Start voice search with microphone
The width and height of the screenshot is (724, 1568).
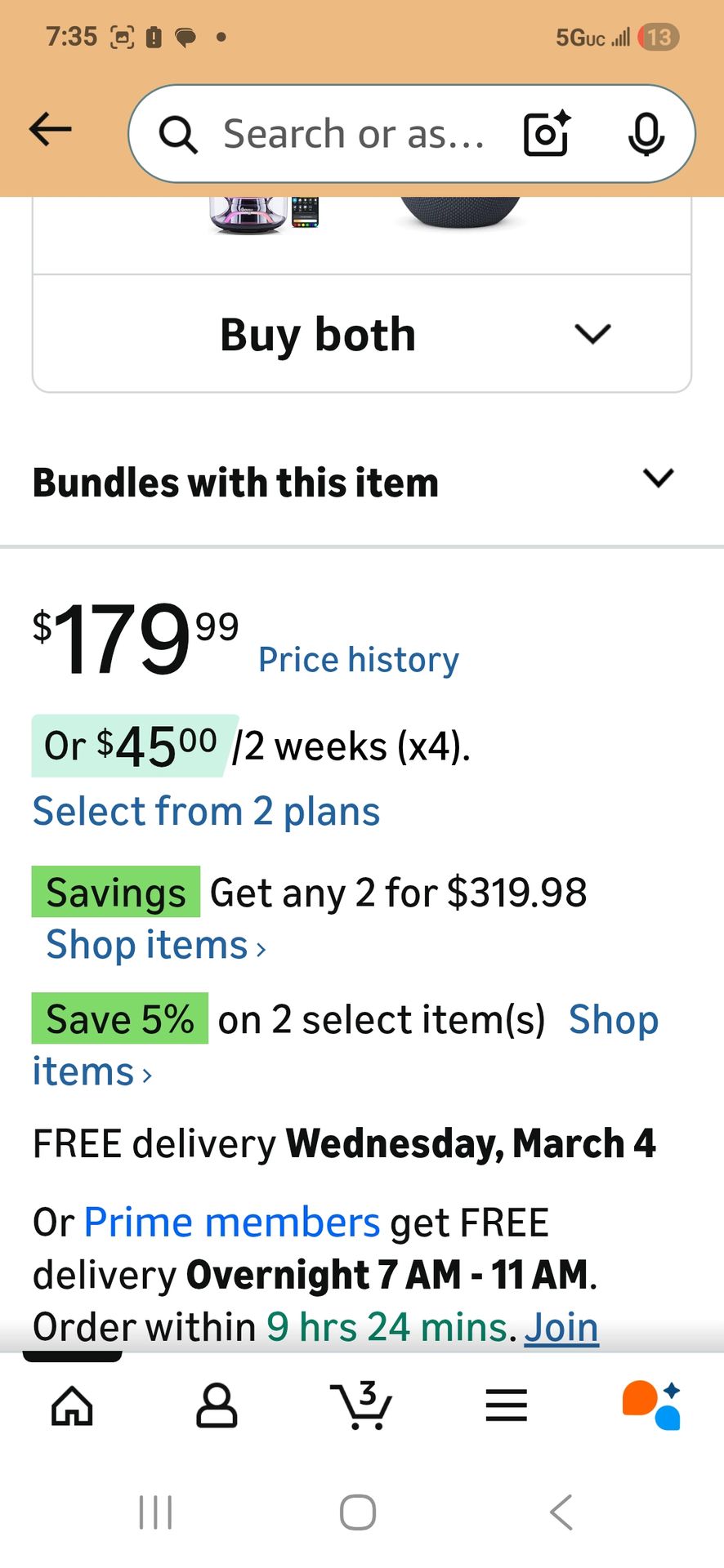pyautogui.click(x=646, y=134)
